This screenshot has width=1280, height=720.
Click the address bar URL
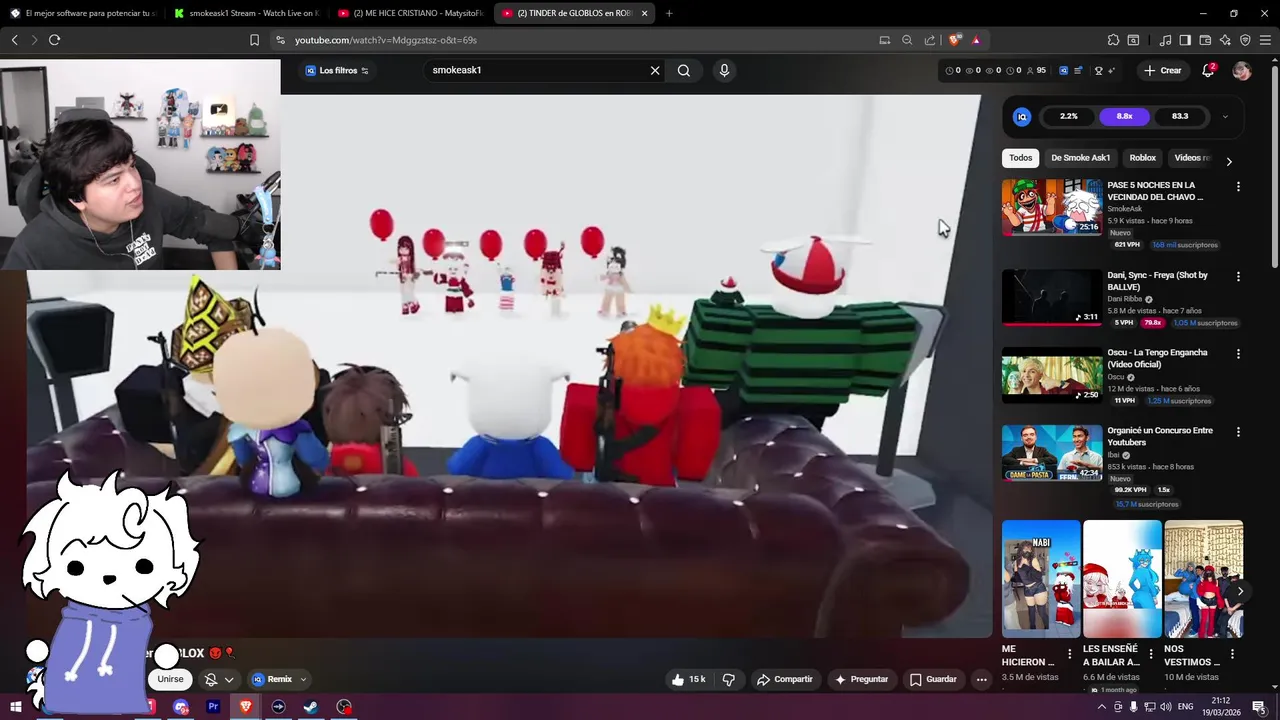click(385, 40)
